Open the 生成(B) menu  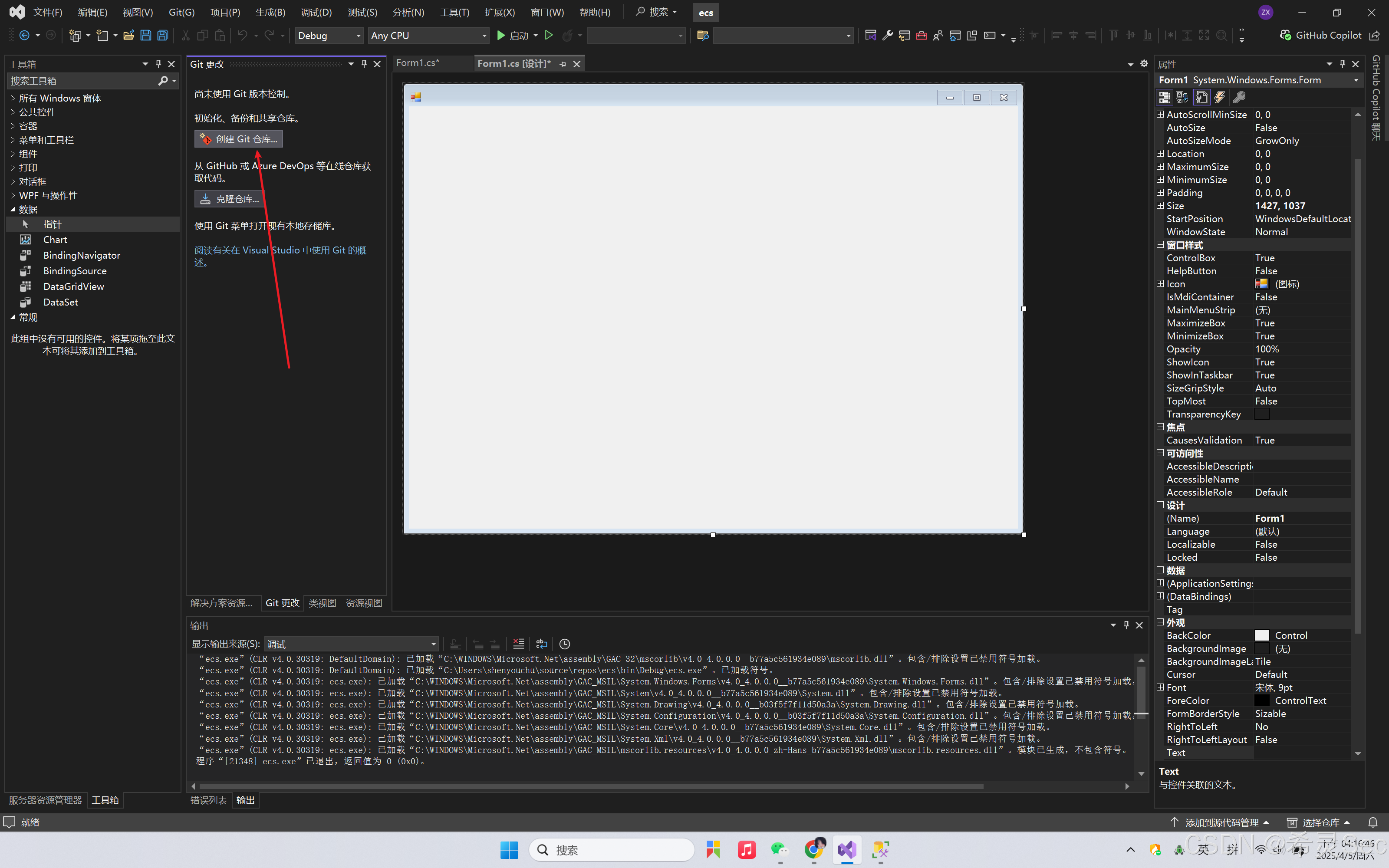270,12
